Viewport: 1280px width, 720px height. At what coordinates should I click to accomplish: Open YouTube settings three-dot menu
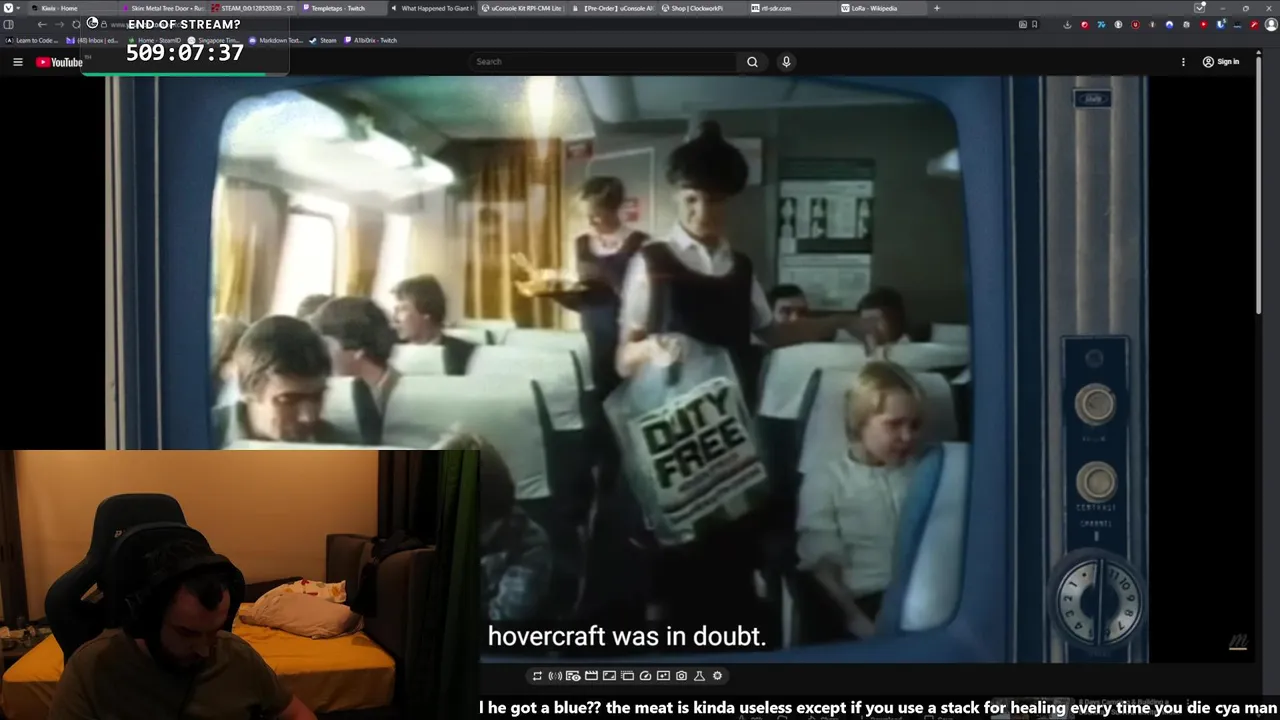pos(1183,62)
